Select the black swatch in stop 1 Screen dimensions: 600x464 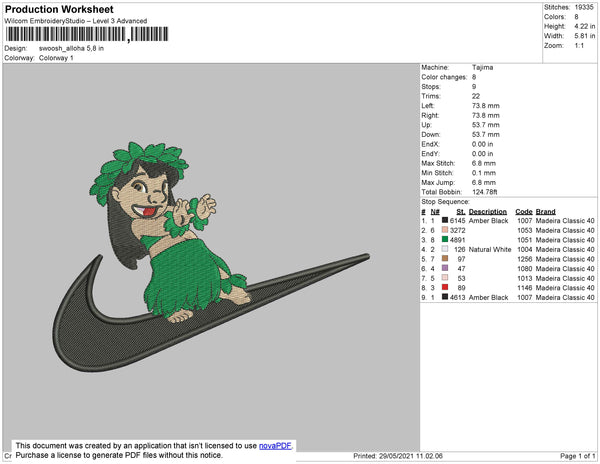point(445,220)
